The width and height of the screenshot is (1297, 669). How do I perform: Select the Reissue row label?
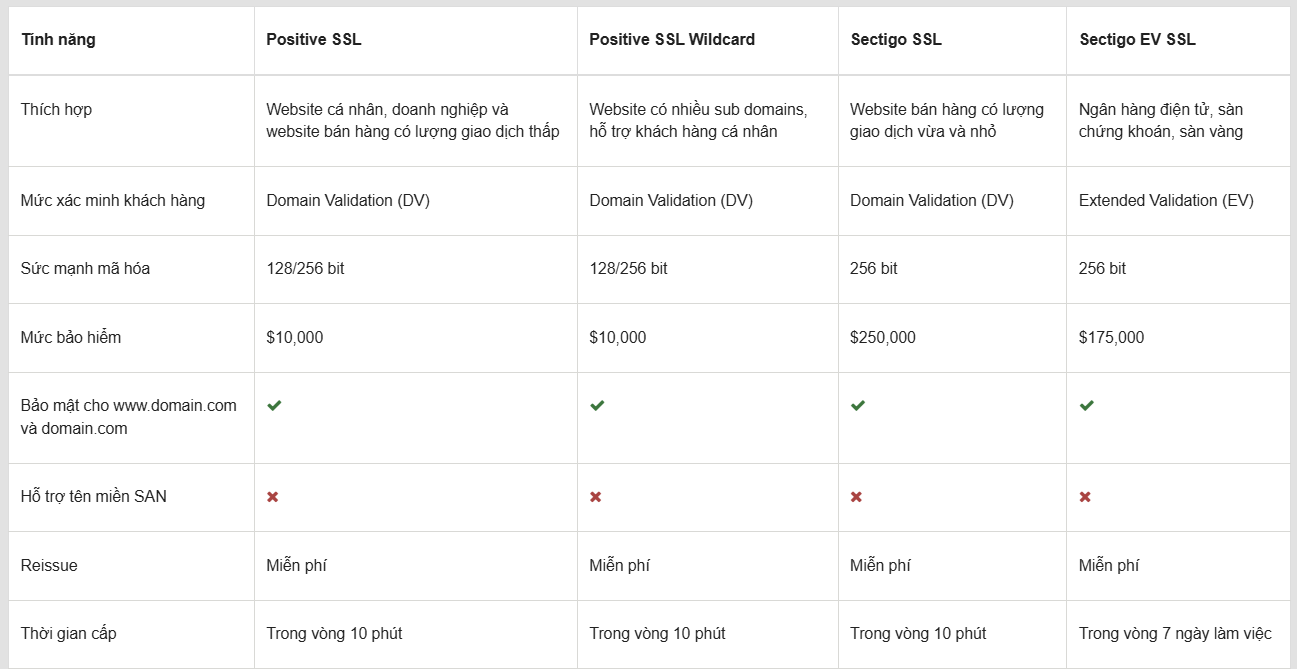(49, 565)
